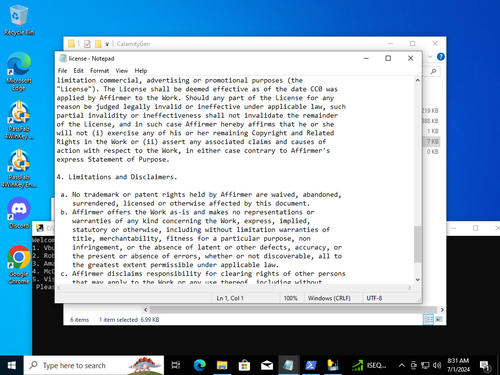
Task: Show hidden system tray icons
Action: pyautogui.click(x=402, y=366)
